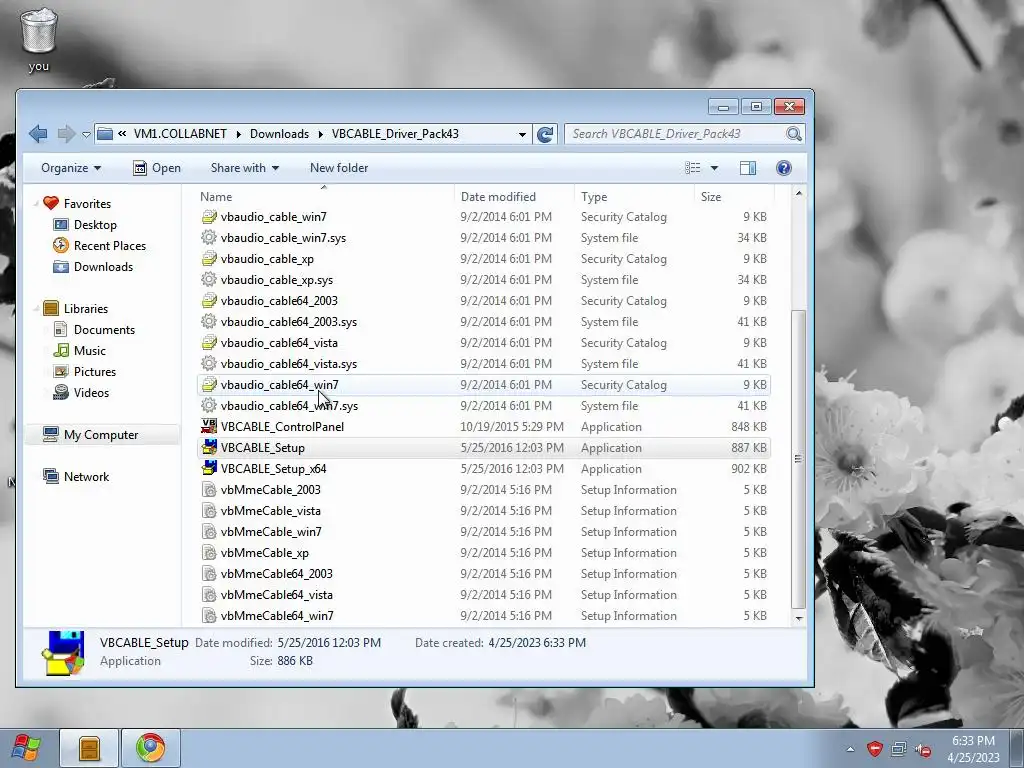Show hidden system tray icons
The width and height of the screenshot is (1024, 768).
pos(850,749)
